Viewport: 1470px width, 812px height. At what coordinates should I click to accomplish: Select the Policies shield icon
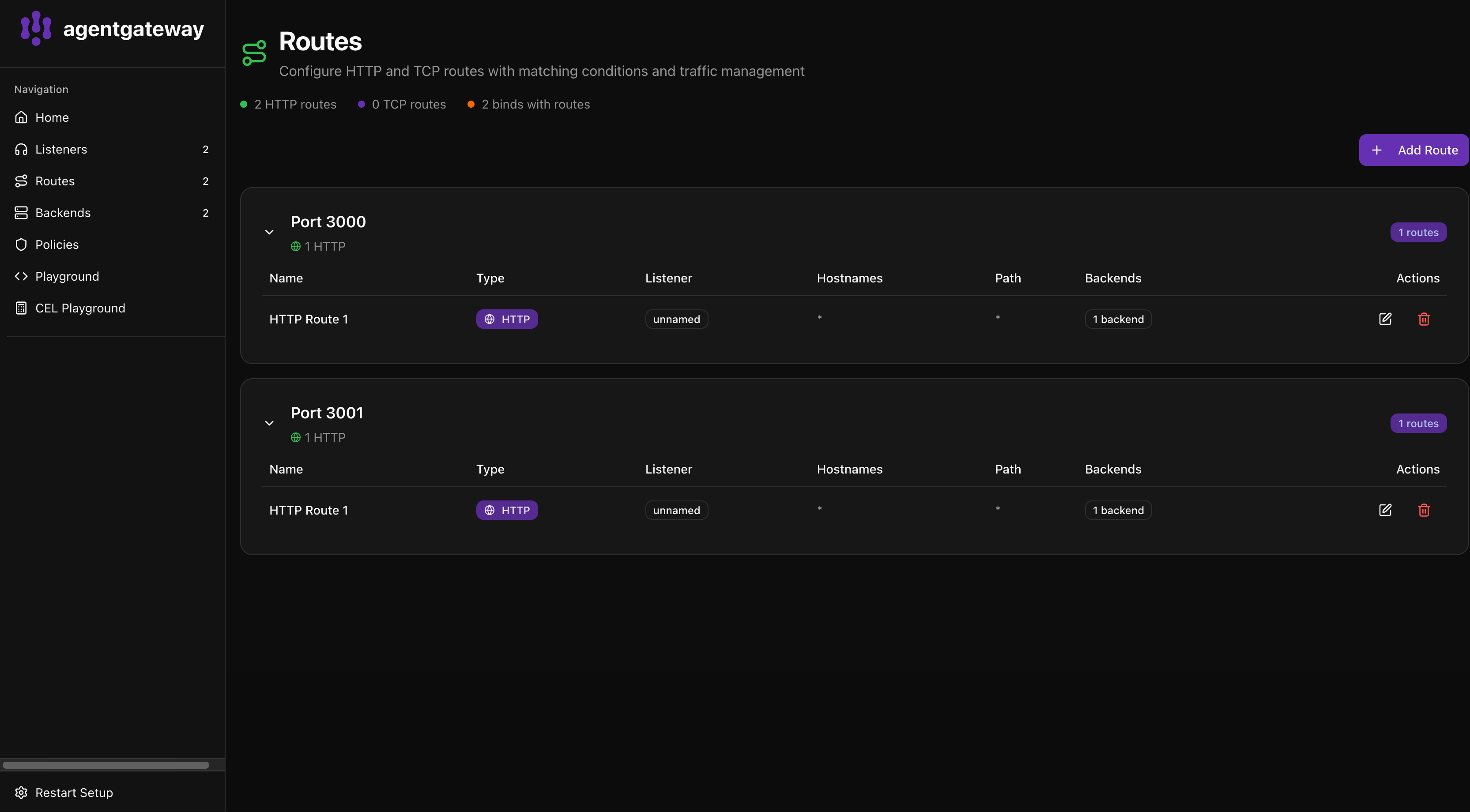pyautogui.click(x=21, y=244)
